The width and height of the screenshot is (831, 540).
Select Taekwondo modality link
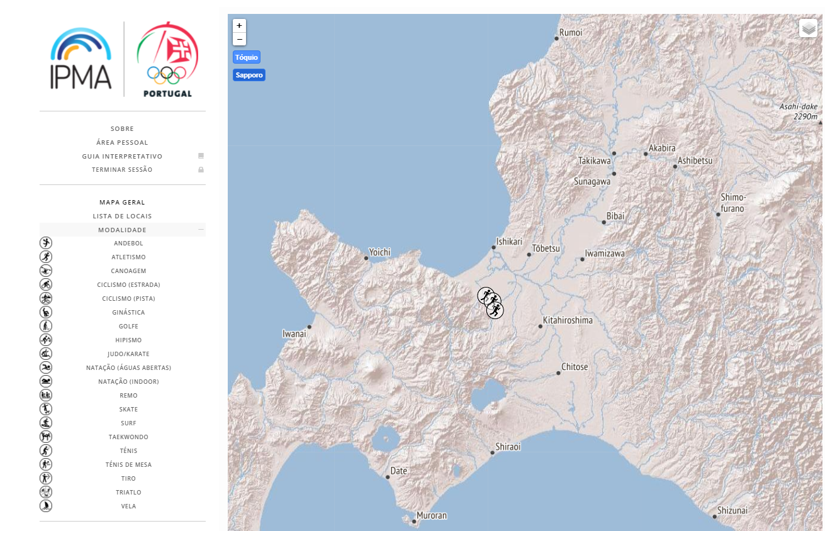coord(129,437)
